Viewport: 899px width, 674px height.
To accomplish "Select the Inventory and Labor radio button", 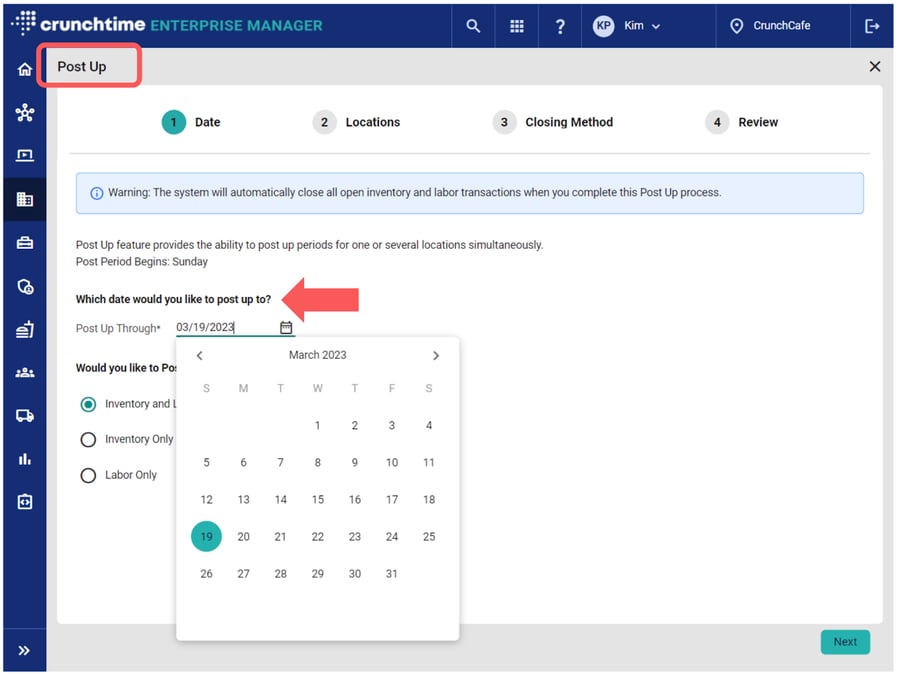I will click(x=87, y=404).
